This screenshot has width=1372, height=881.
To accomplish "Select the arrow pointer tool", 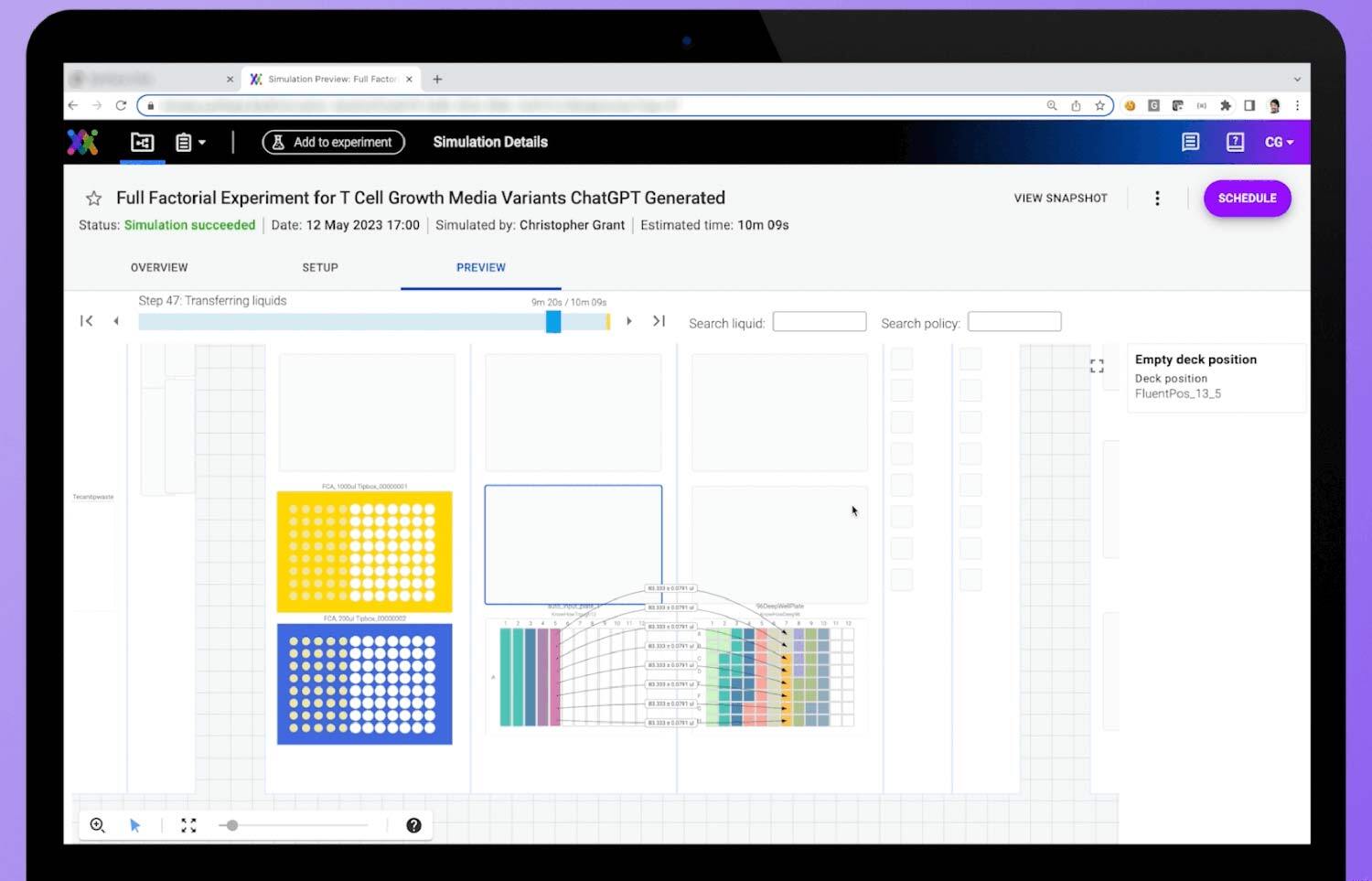I will click(135, 824).
